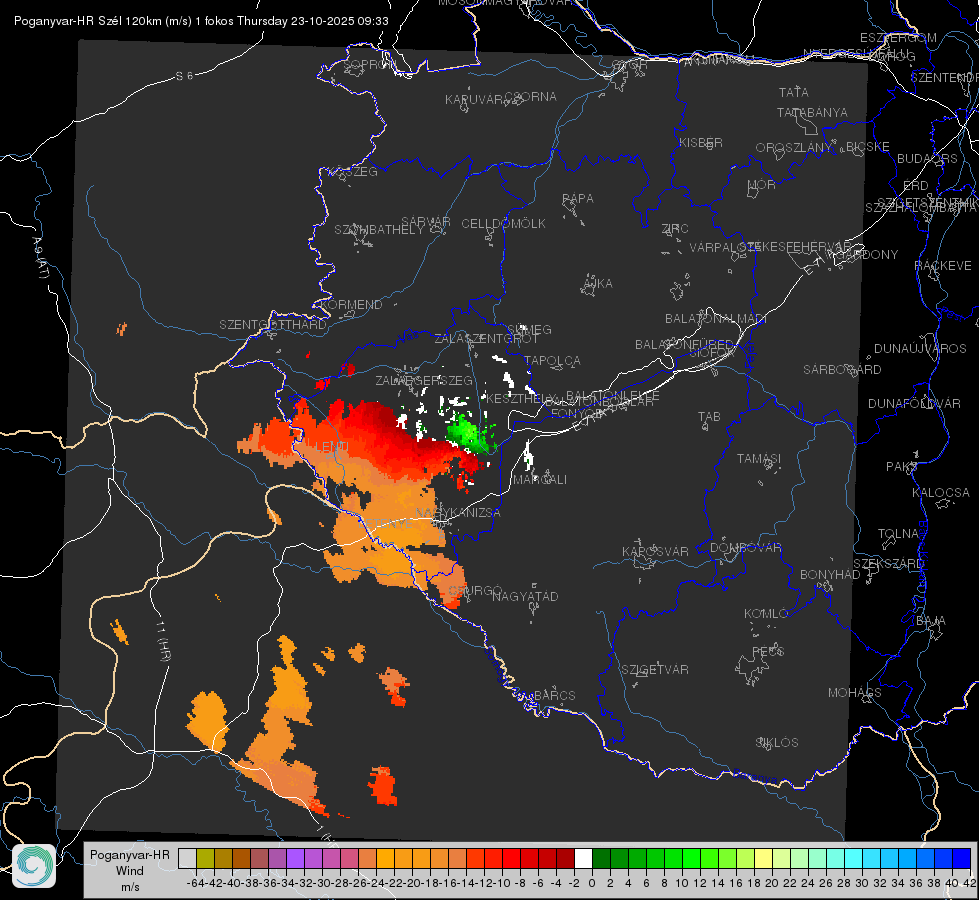Choose the light gray swatch at legend start
Screen dimensions: 979x900
[x=187, y=859]
